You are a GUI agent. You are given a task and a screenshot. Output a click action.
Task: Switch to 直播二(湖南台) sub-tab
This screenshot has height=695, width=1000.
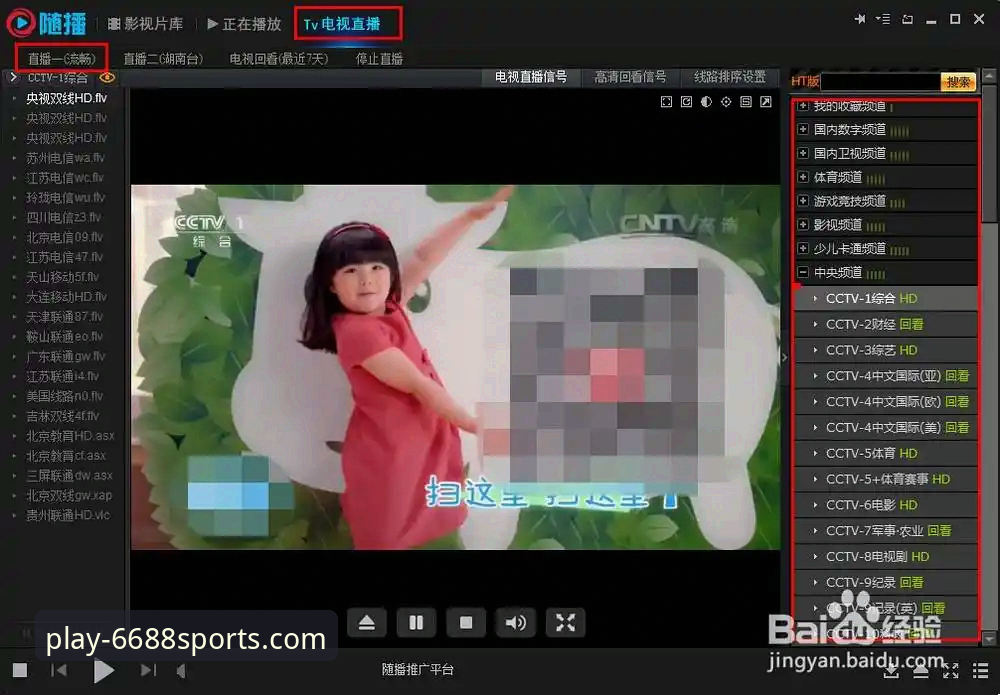tap(163, 59)
